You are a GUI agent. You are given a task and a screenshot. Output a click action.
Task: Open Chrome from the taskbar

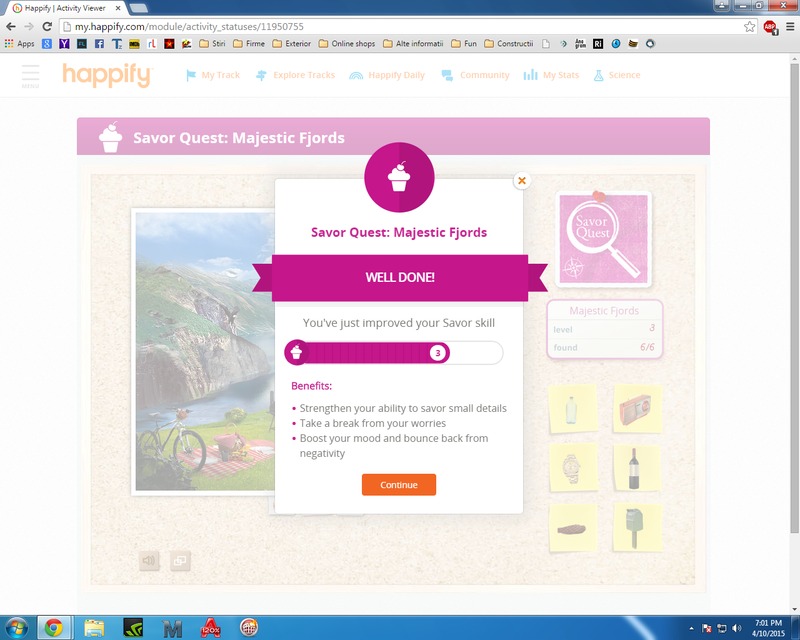coord(54,628)
